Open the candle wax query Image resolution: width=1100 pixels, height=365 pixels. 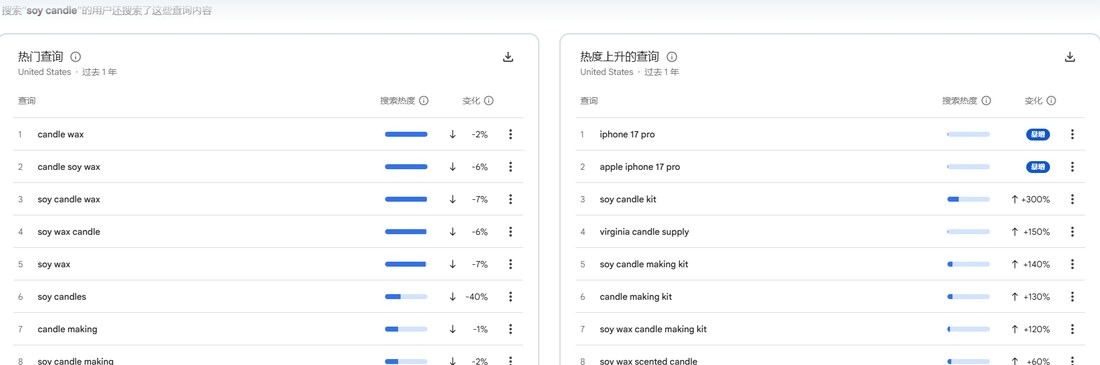[60, 134]
